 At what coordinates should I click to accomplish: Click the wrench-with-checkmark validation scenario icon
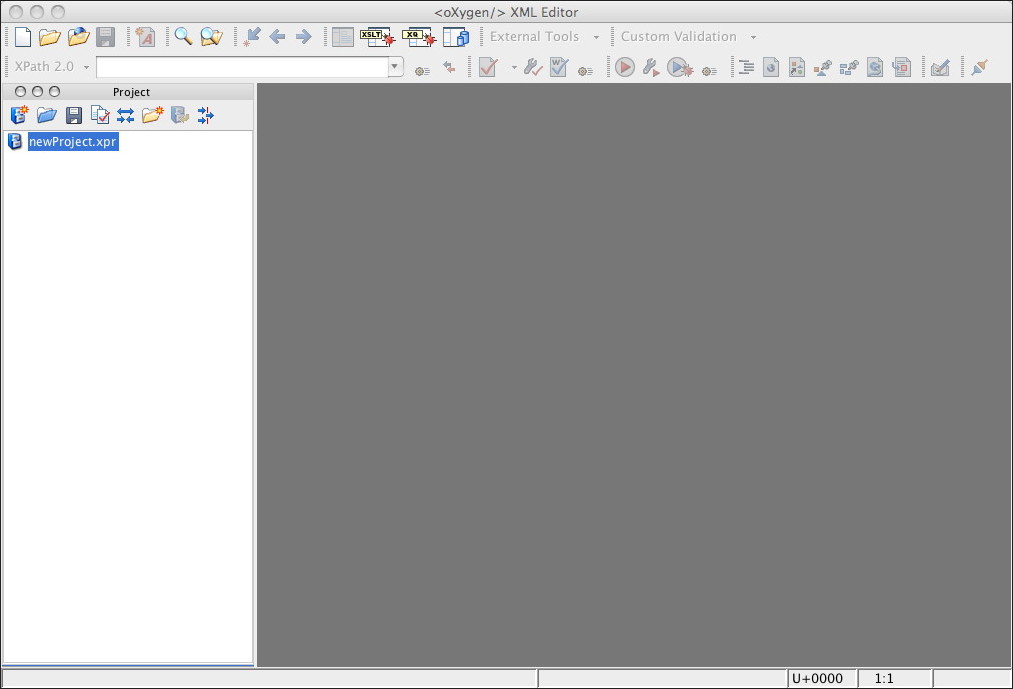532,67
